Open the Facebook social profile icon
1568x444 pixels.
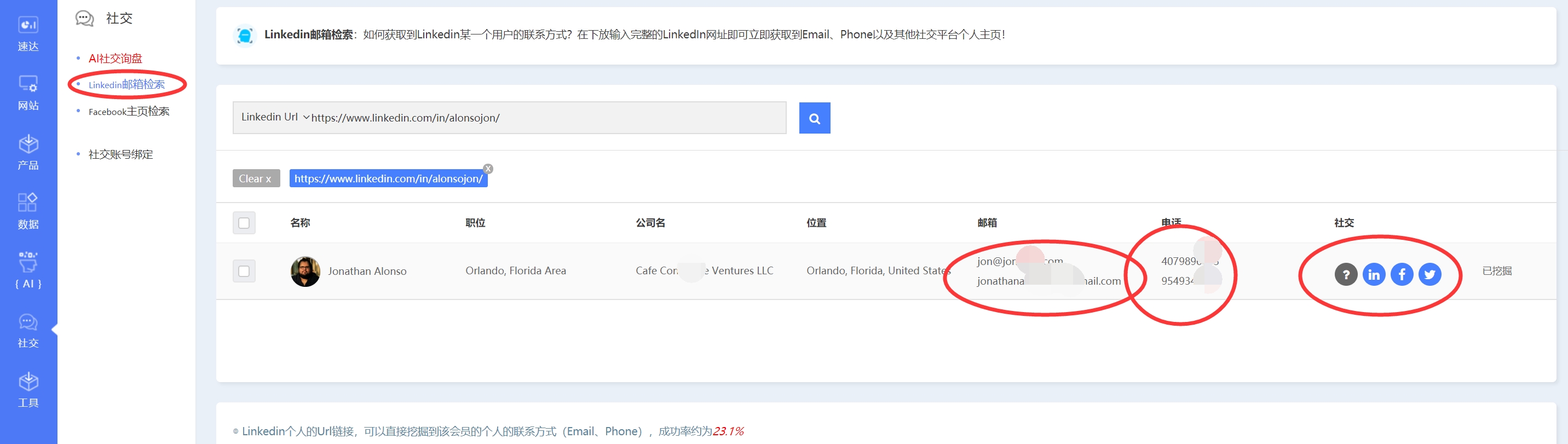click(x=1401, y=275)
